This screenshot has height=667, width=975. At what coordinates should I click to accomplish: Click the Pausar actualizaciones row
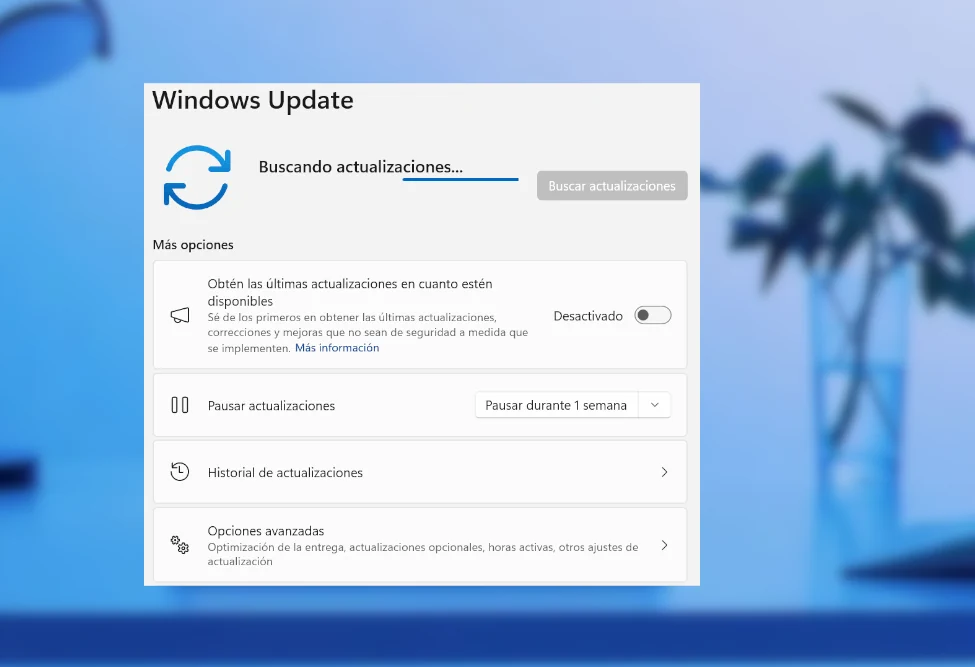[x=300, y=404]
